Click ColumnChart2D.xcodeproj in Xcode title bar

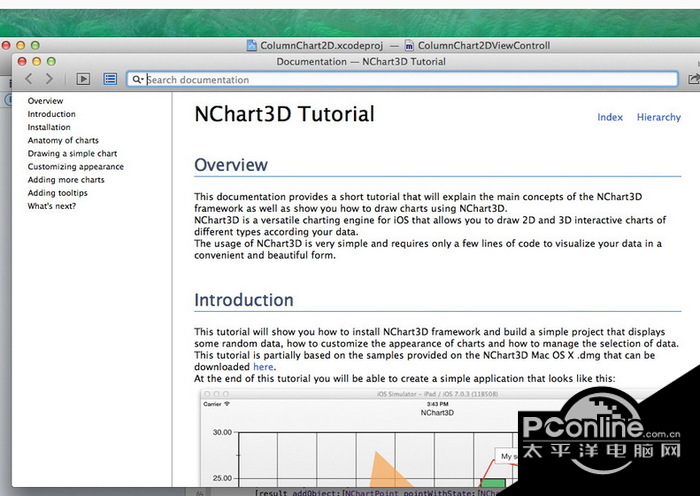click(x=315, y=45)
